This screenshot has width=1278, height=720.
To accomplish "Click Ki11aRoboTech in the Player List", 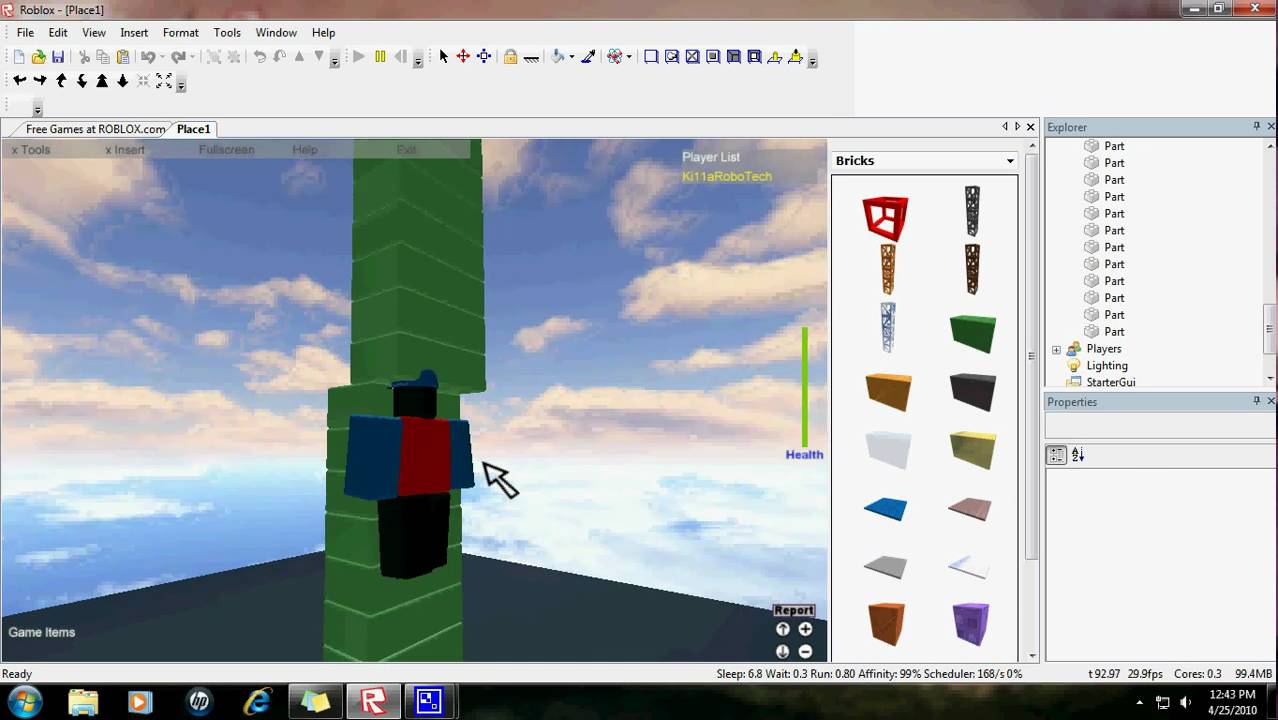I will 727,177.
